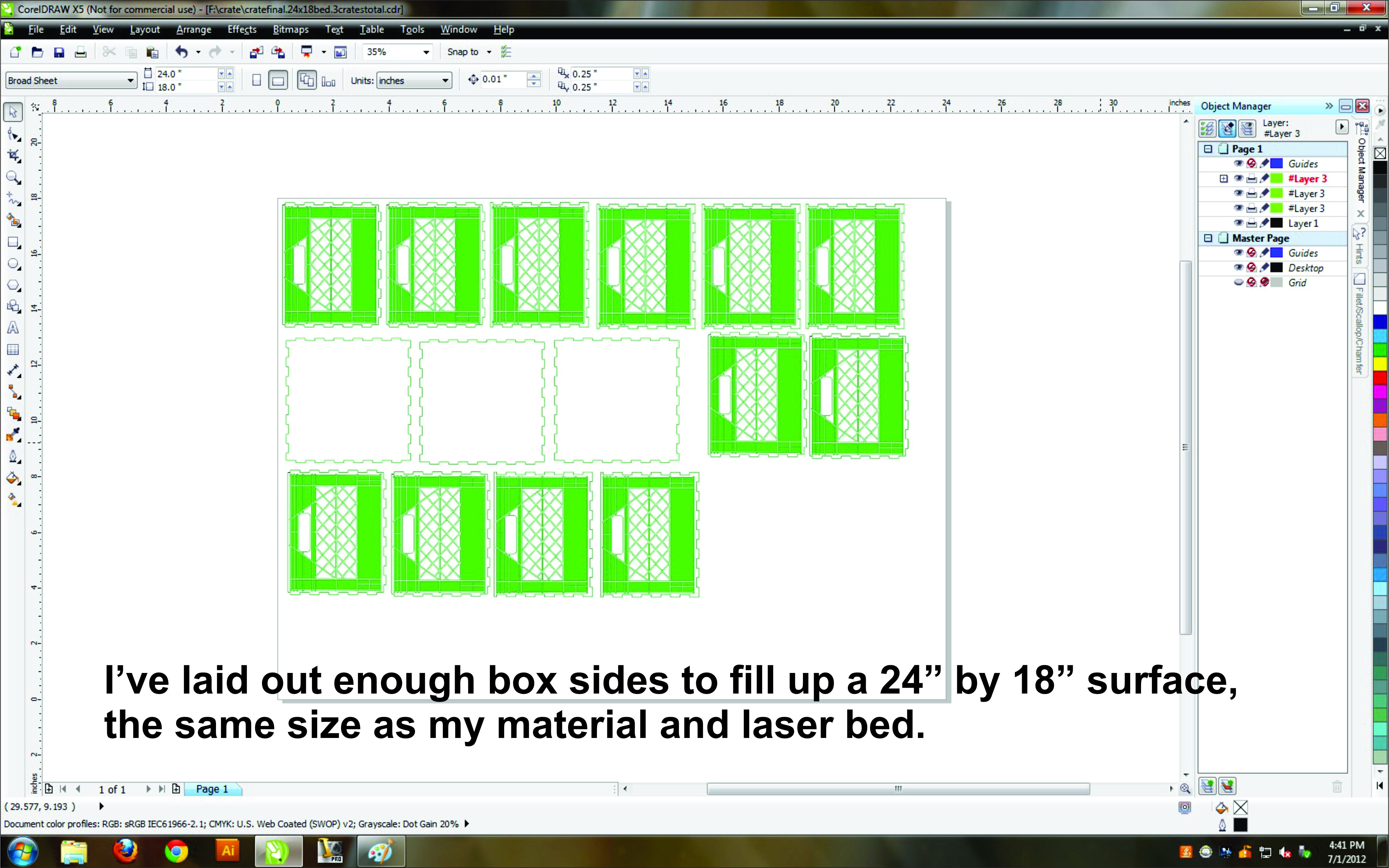The width and height of the screenshot is (1389, 868).
Task: Add page after current page button
Action: (x=176, y=789)
